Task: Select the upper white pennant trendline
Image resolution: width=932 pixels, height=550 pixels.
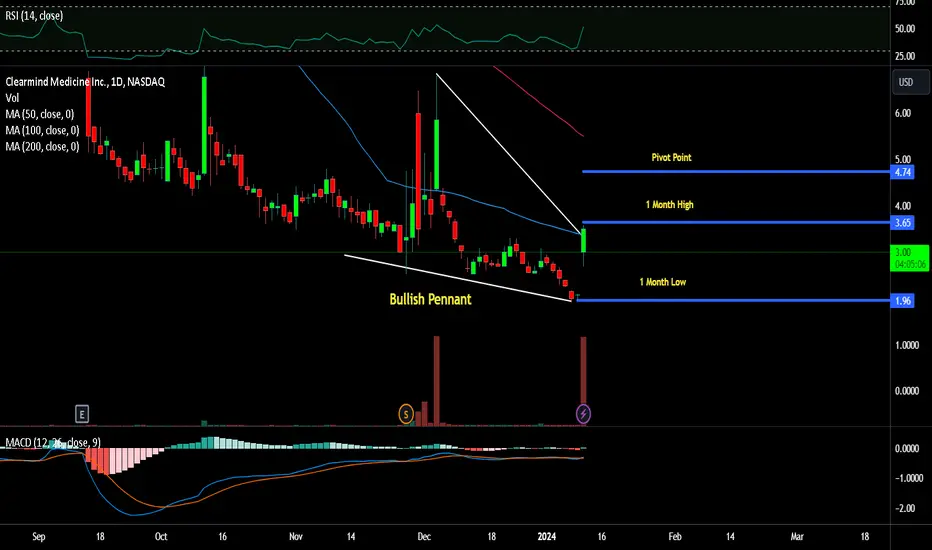Action: (x=508, y=153)
